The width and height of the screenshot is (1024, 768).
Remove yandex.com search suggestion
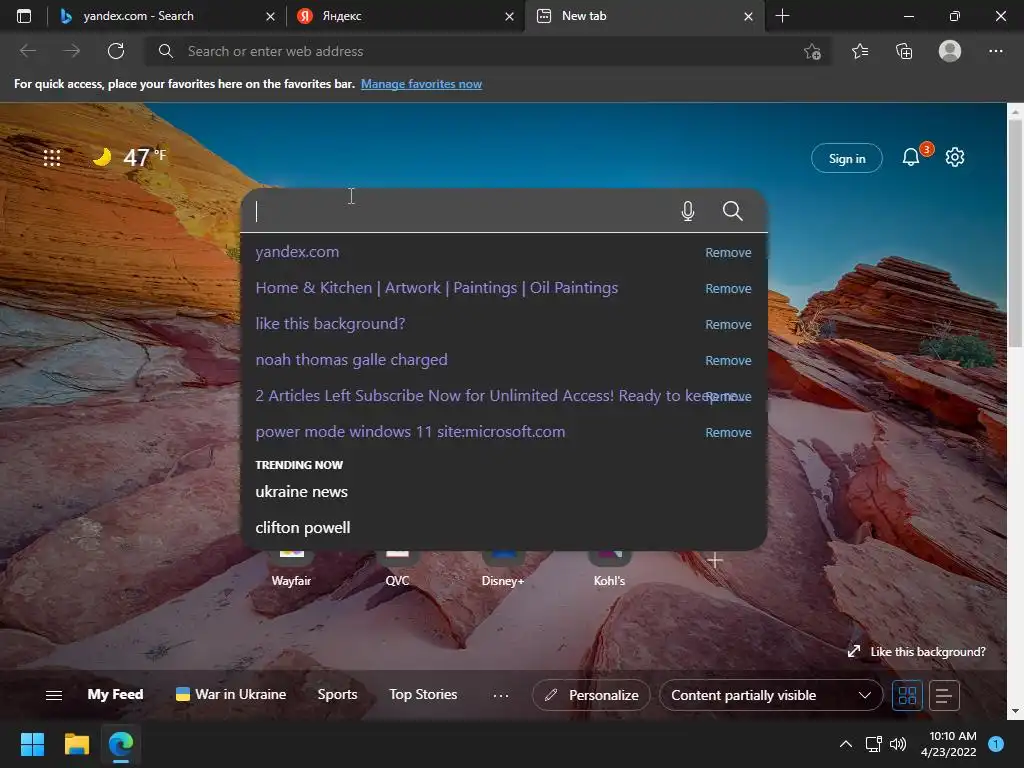728,253
